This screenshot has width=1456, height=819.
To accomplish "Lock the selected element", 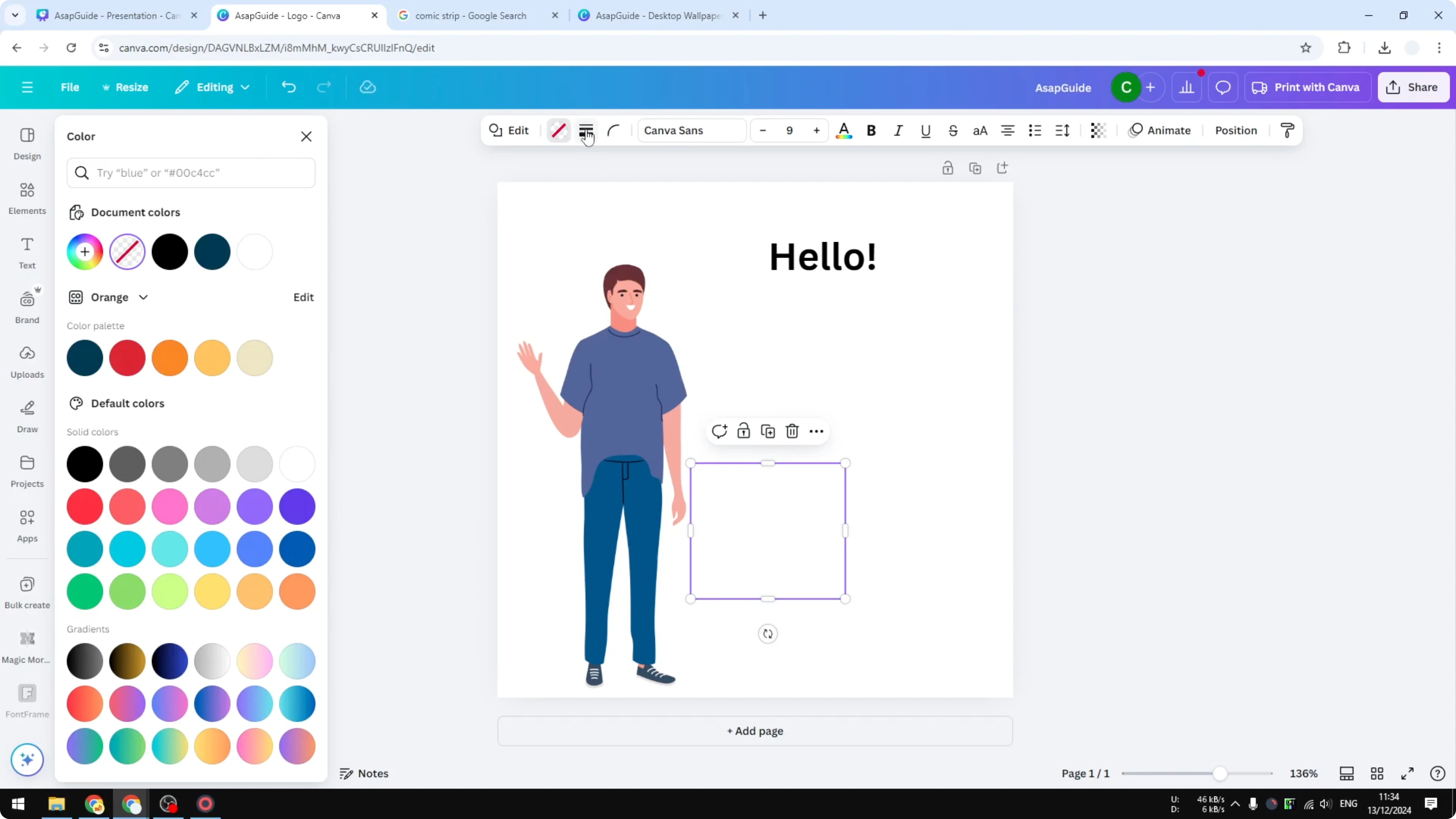I will [x=744, y=431].
